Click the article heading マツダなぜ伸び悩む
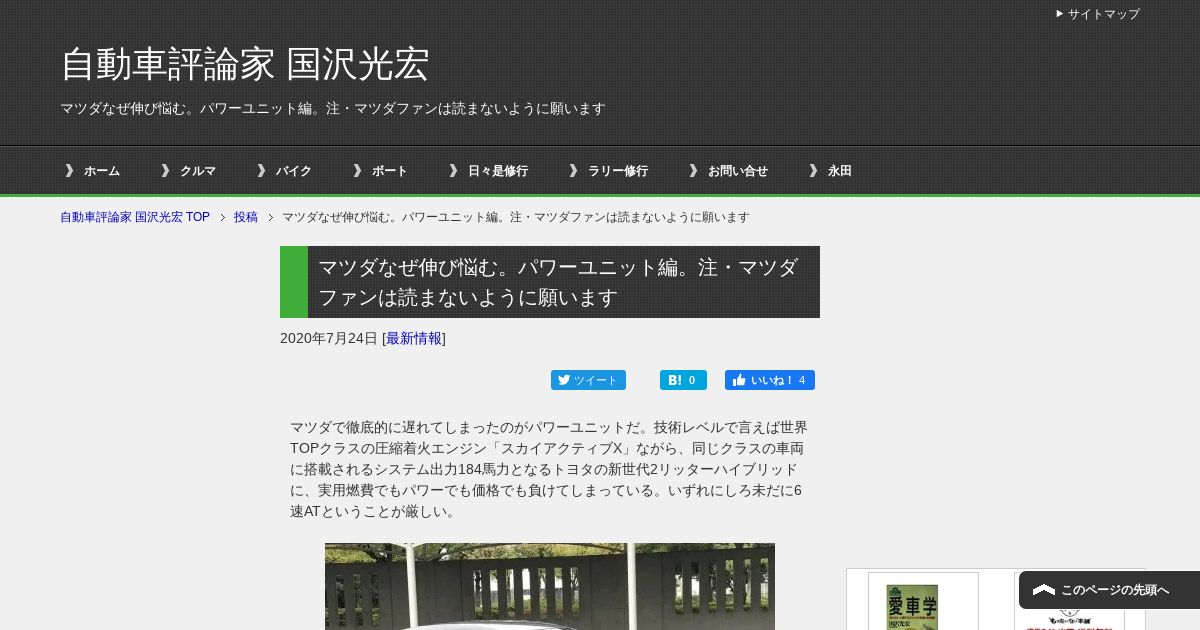Viewport: 1200px width, 630px height. click(x=550, y=282)
